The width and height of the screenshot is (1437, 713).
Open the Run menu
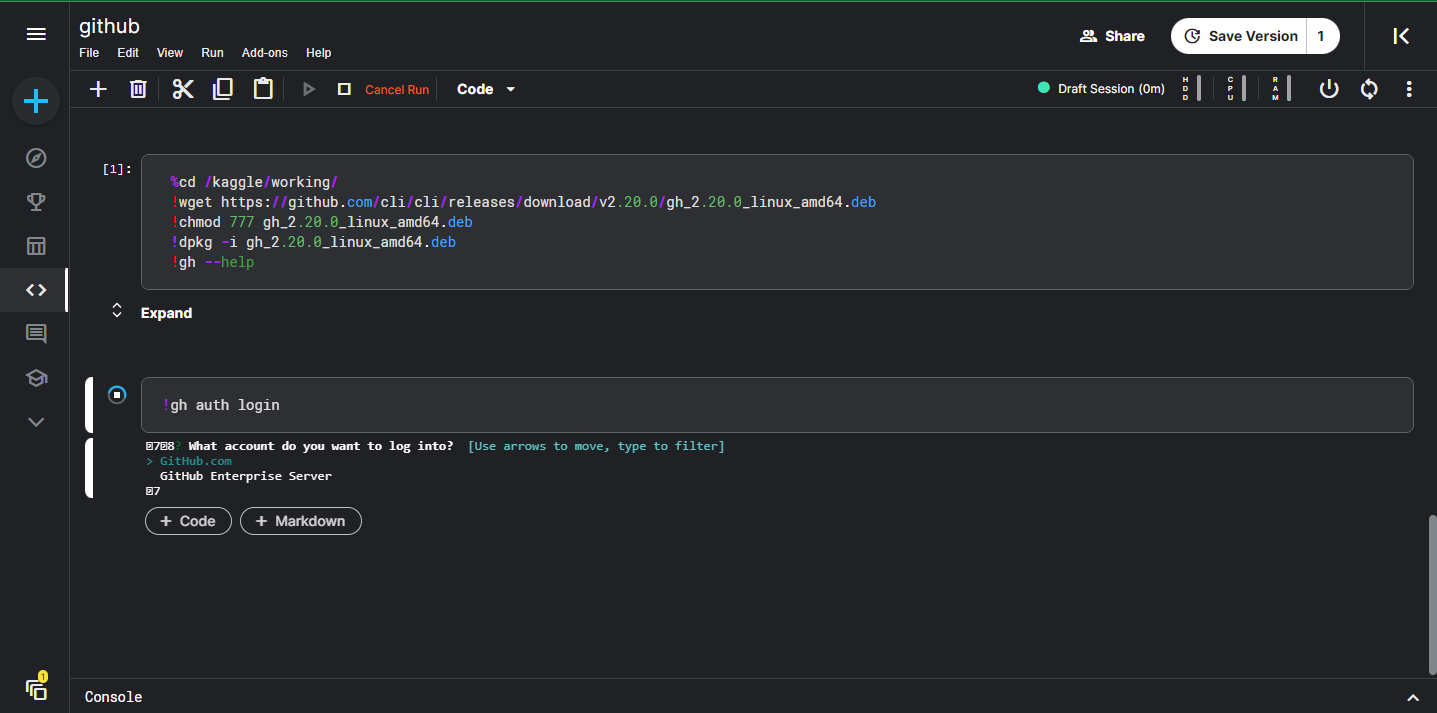coord(212,53)
